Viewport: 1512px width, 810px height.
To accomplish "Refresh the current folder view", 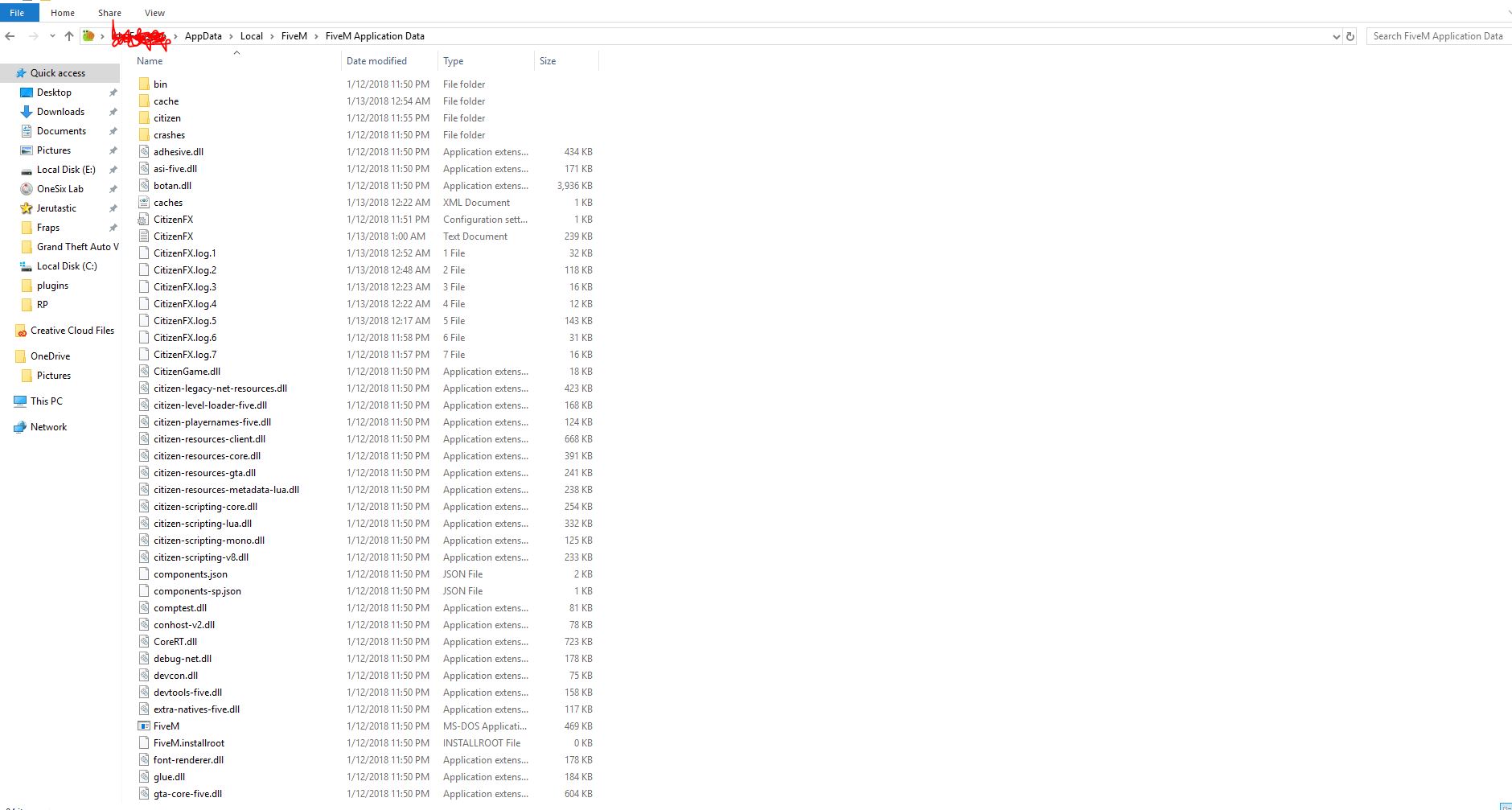I will point(1350,36).
